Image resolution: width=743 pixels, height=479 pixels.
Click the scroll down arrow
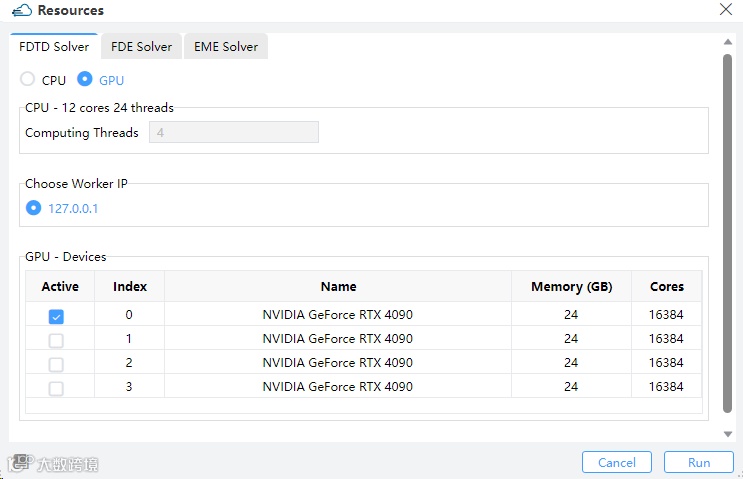pyautogui.click(x=728, y=434)
